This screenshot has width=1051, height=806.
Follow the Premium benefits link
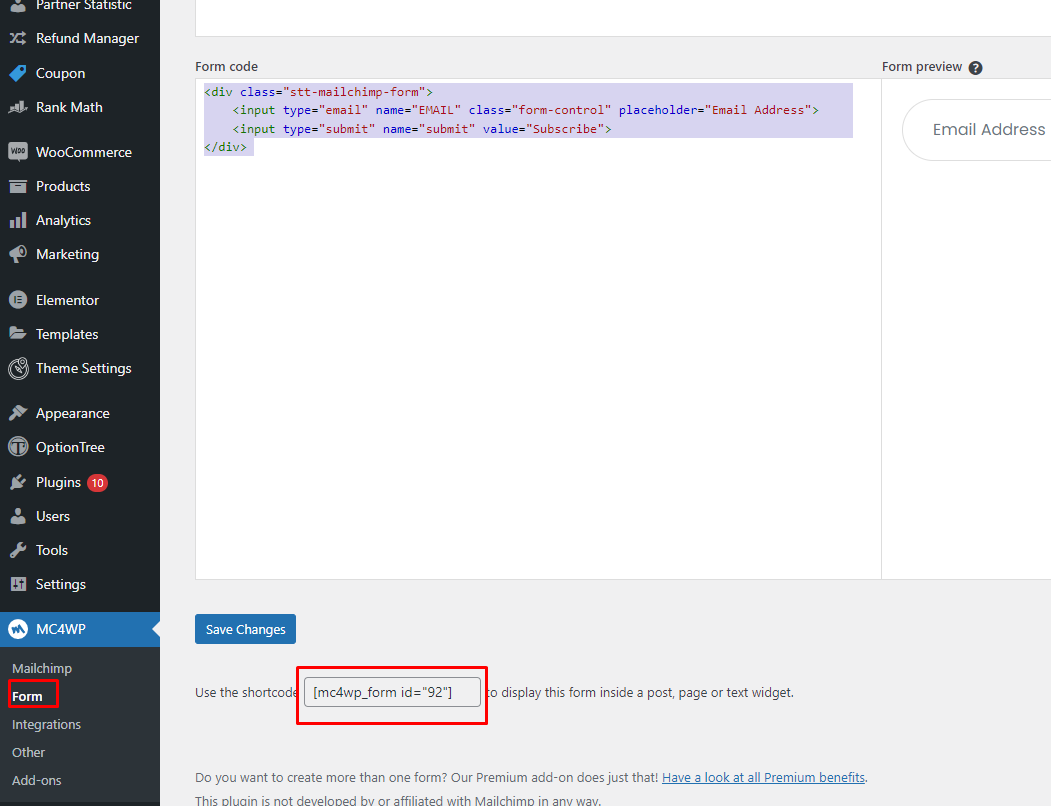pyautogui.click(x=763, y=777)
